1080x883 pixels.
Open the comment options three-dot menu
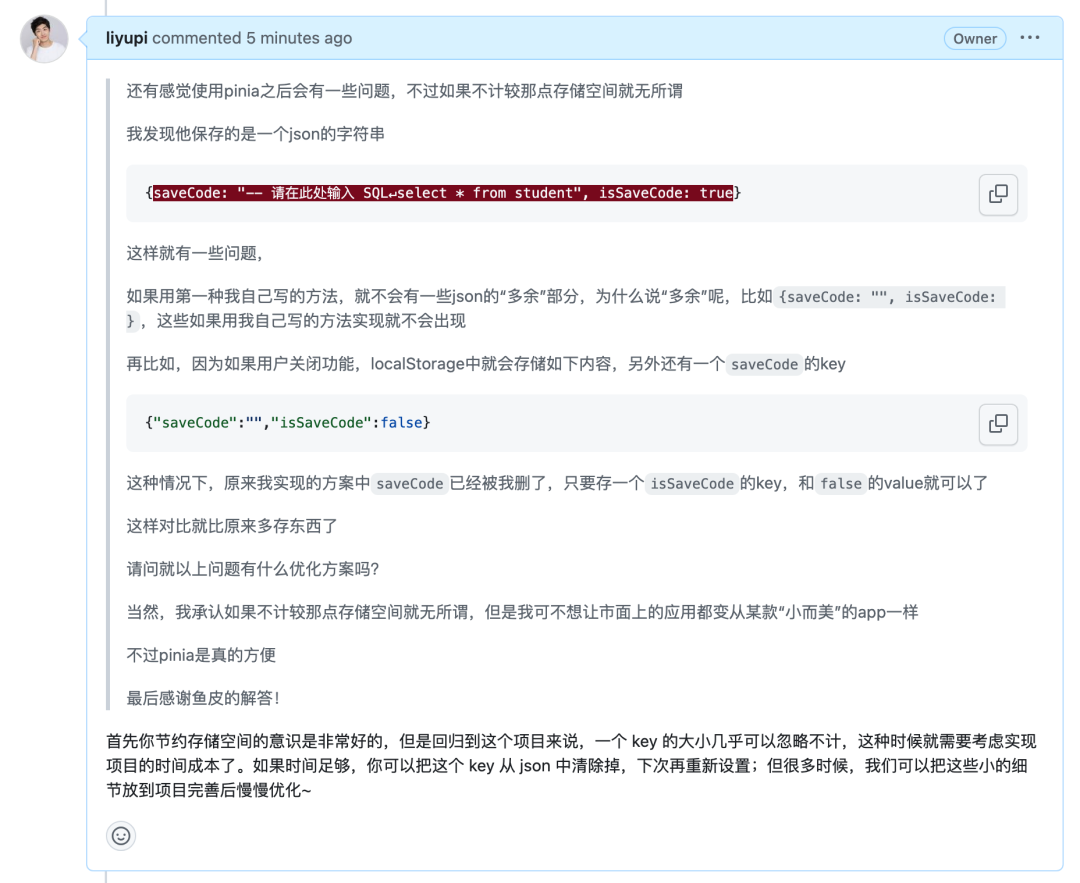[x=1029, y=38]
